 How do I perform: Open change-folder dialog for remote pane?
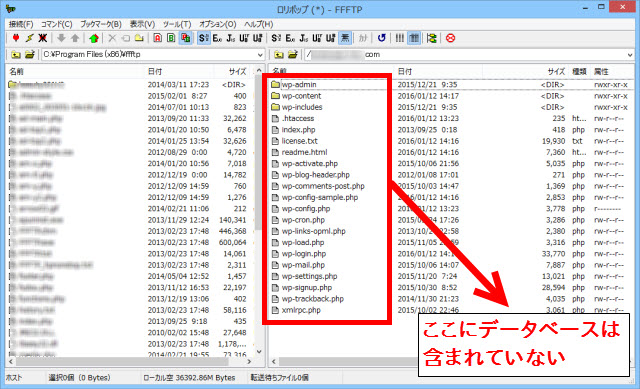[x=292, y=54]
